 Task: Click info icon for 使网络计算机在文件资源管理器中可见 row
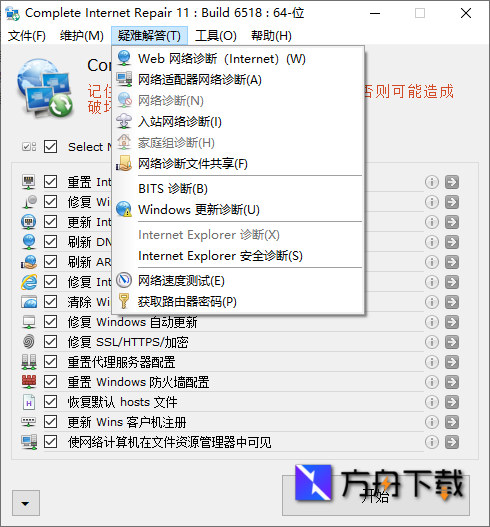[x=432, y=442]
